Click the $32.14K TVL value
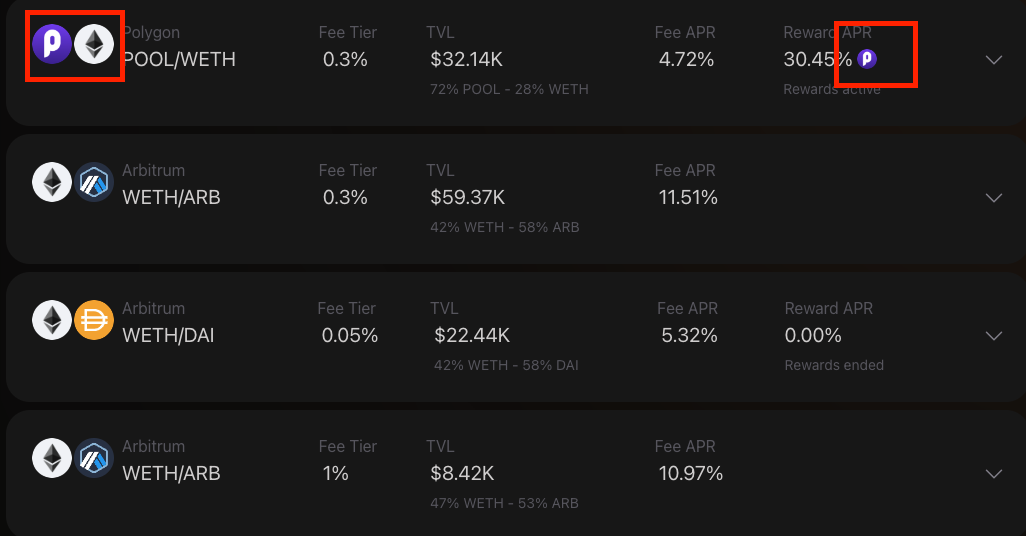This screenshot has width=1026, height=536. click(466, 59)
